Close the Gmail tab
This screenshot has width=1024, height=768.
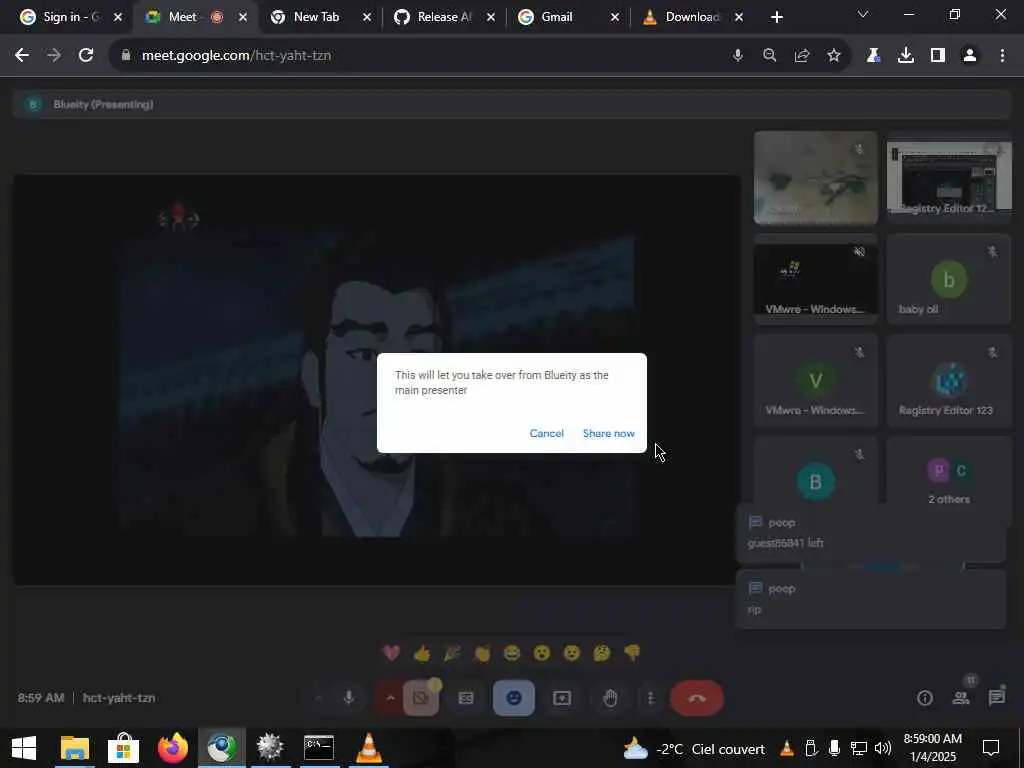615,17
